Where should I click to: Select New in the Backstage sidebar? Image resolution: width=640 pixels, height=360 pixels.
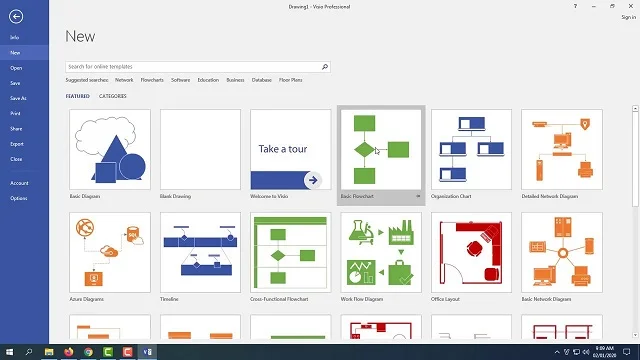coord(24,53)
